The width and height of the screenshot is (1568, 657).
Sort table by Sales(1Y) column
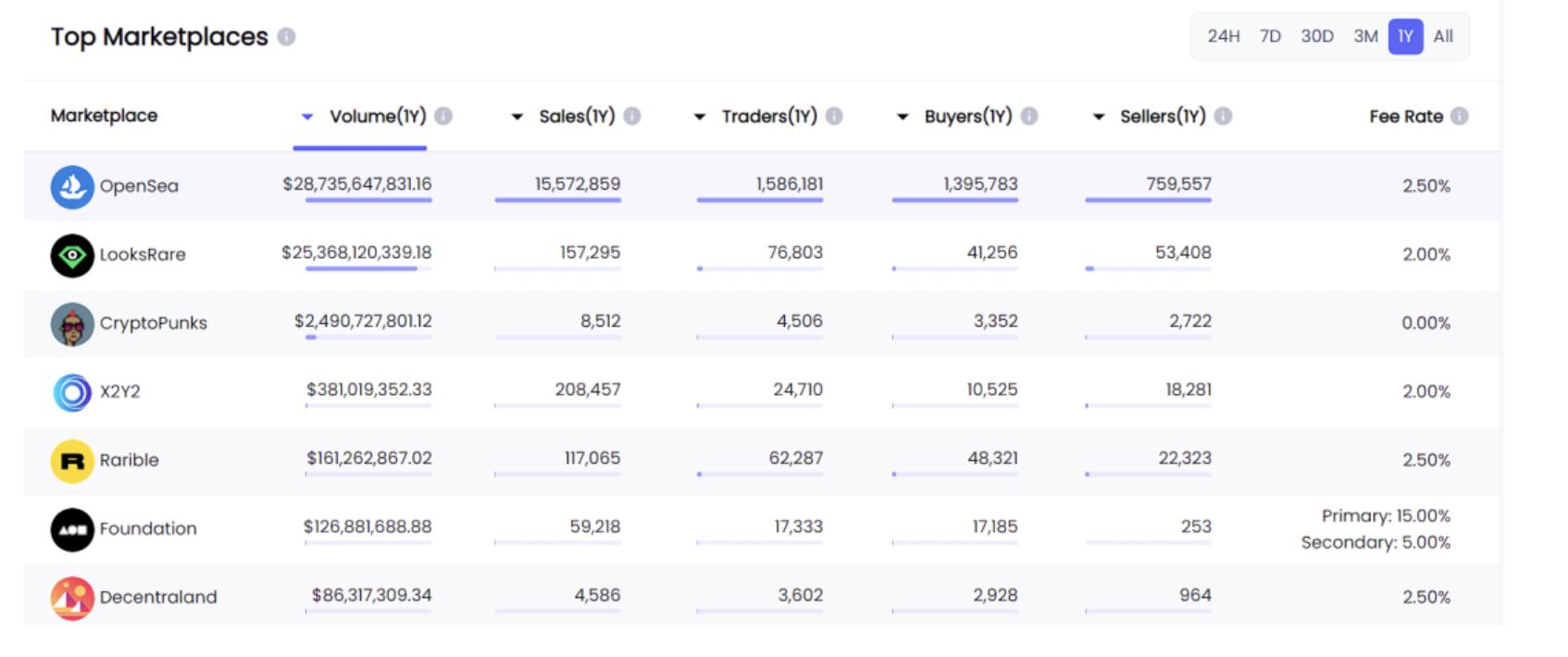576,117
